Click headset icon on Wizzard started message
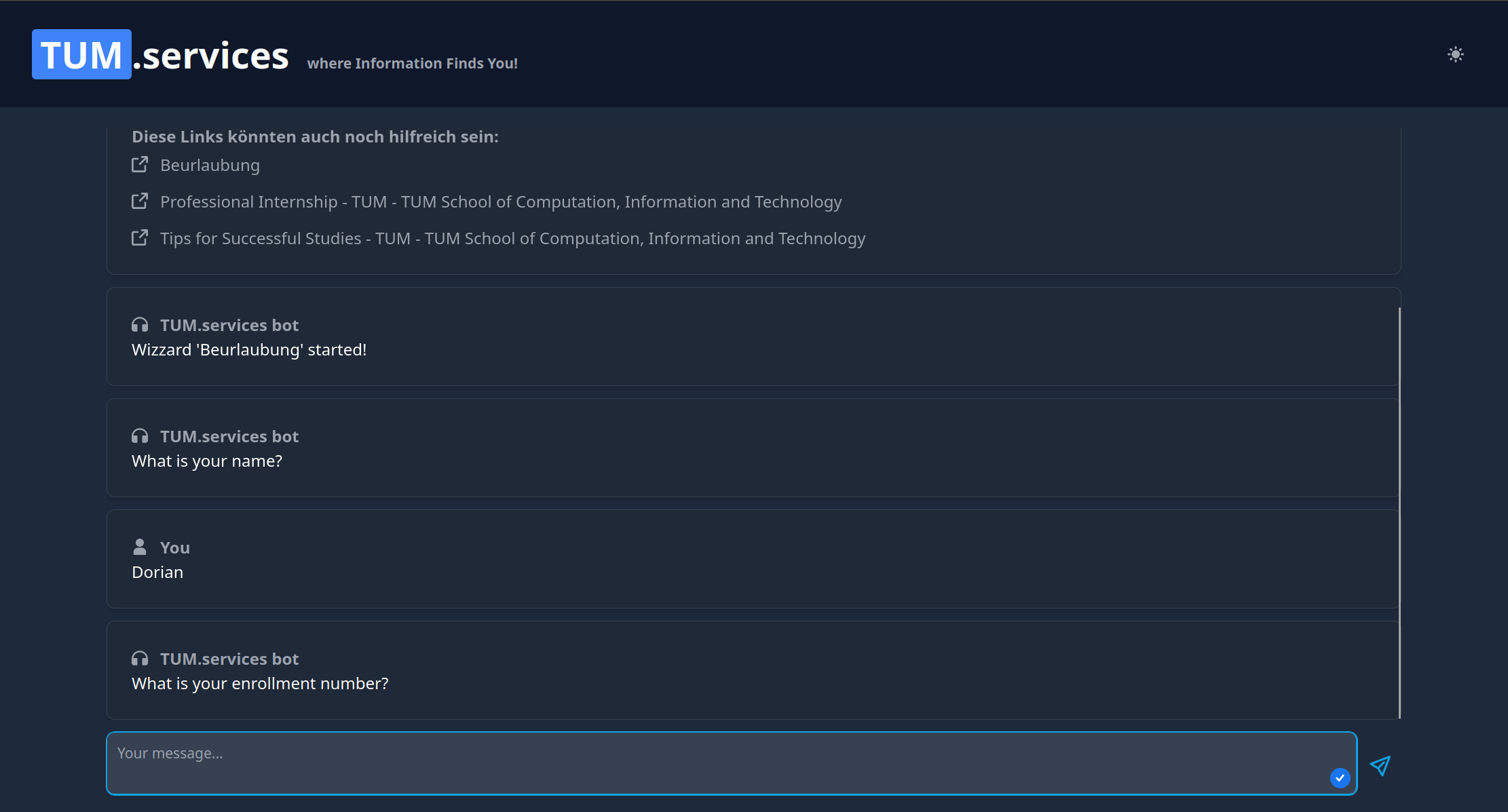This screenshot has width=1508, height=812. click(x=140, y=325)
